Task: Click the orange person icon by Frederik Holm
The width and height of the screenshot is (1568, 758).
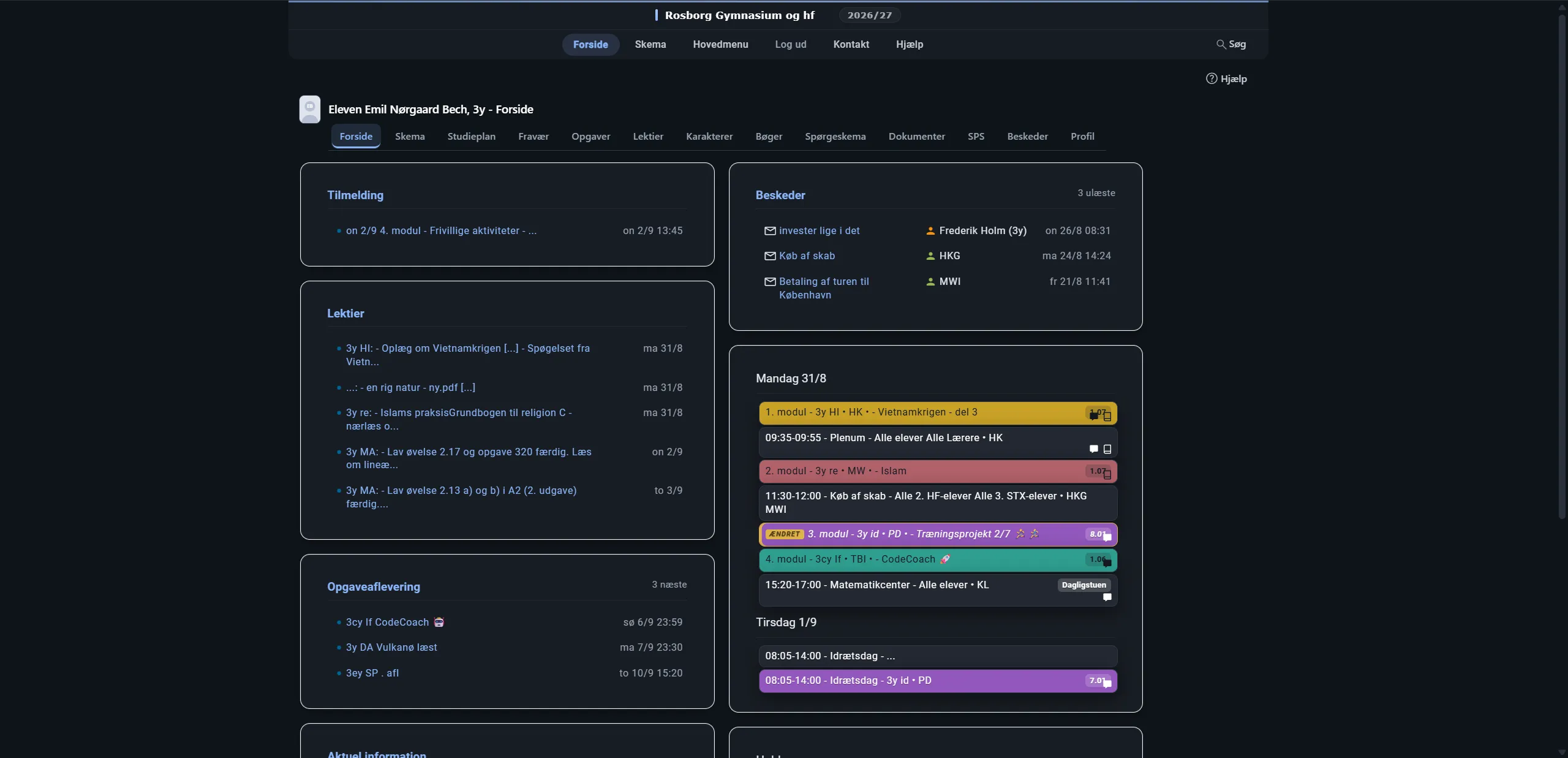Action: (x=930, y=231)
